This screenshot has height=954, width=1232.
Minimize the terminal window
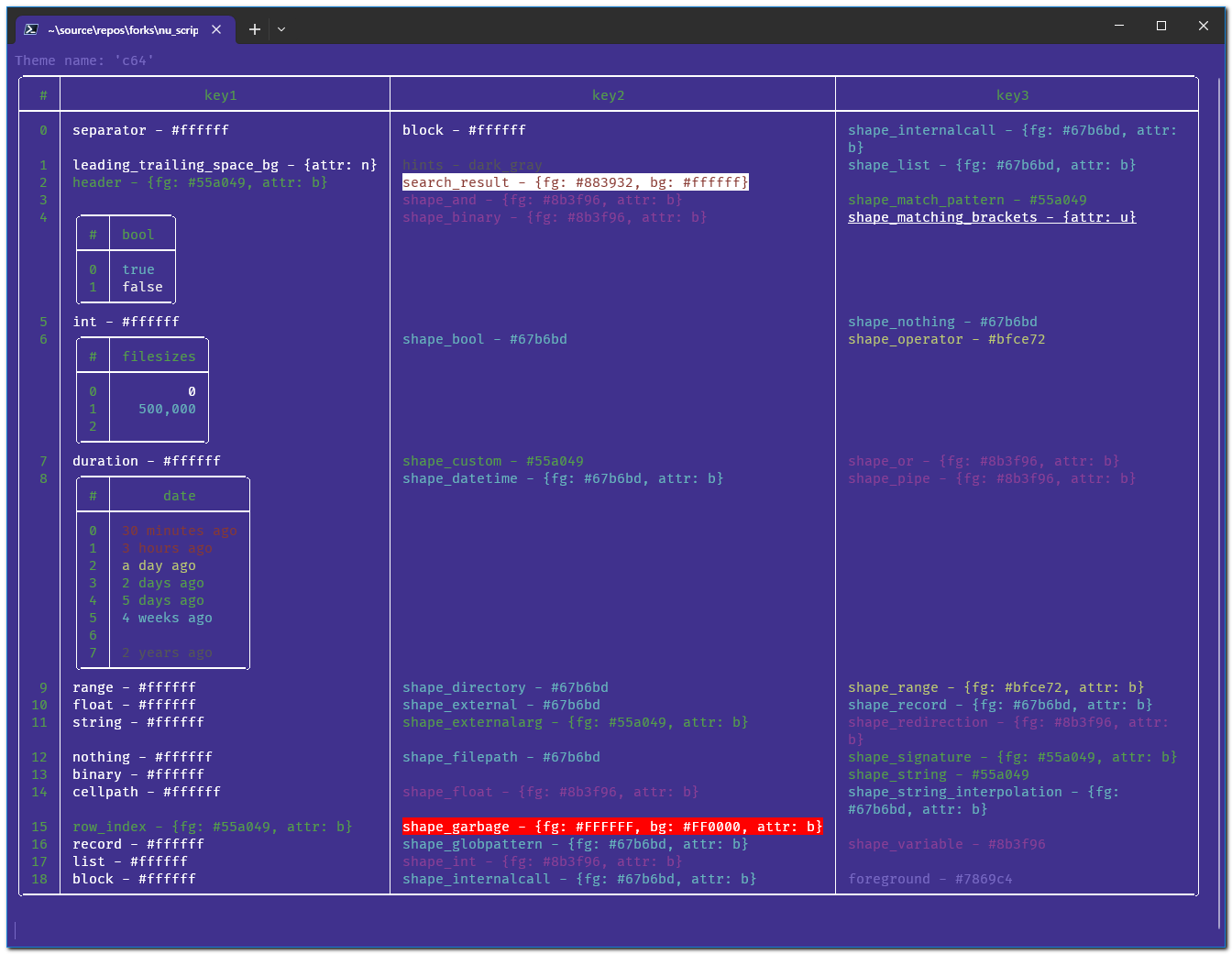tap(1119, 26)
